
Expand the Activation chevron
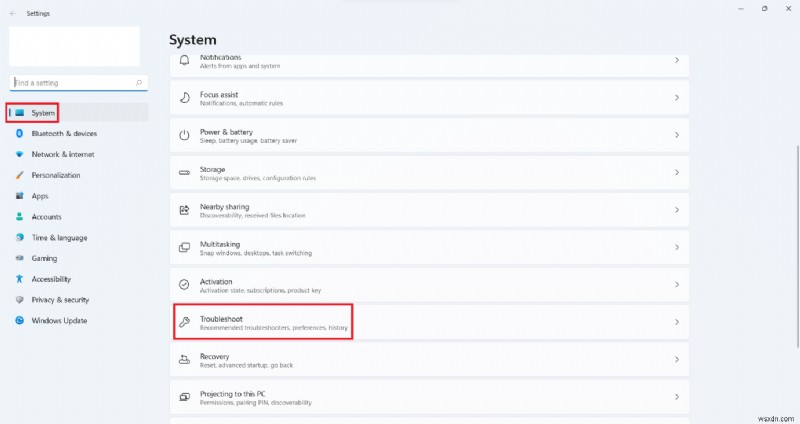[677, 285]
